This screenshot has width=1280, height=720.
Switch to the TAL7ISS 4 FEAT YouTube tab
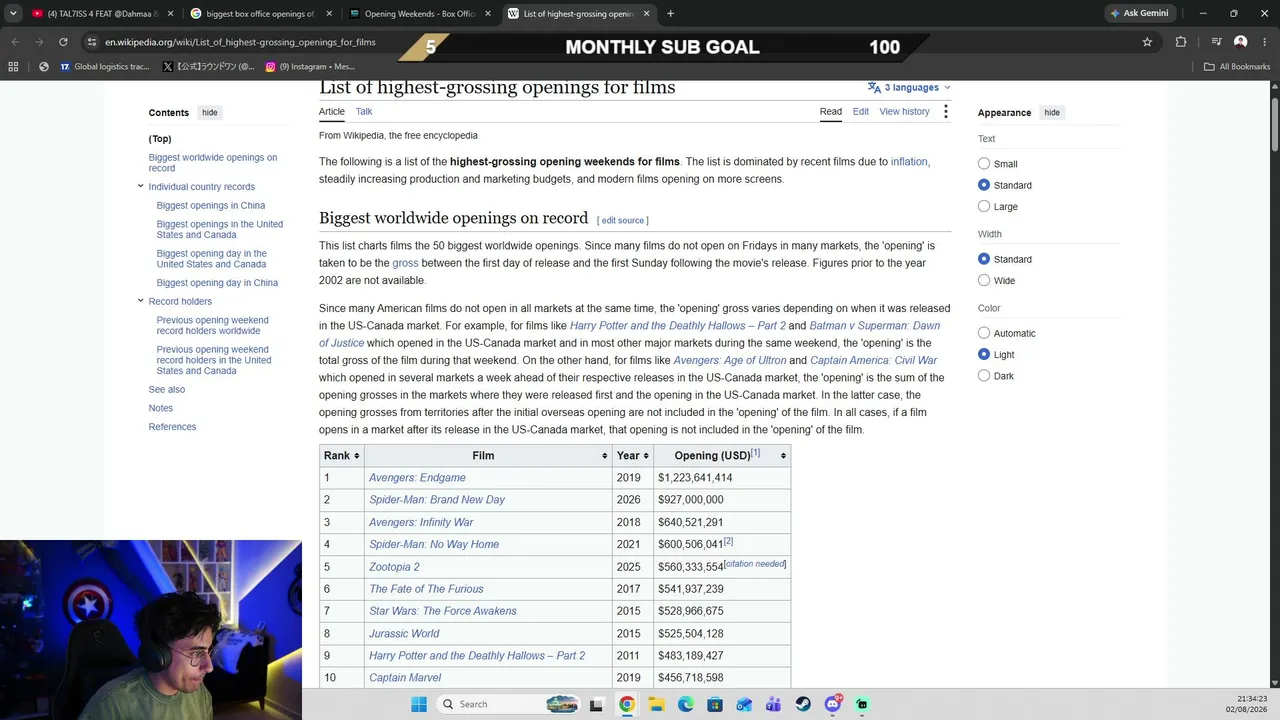click(101, 13)
